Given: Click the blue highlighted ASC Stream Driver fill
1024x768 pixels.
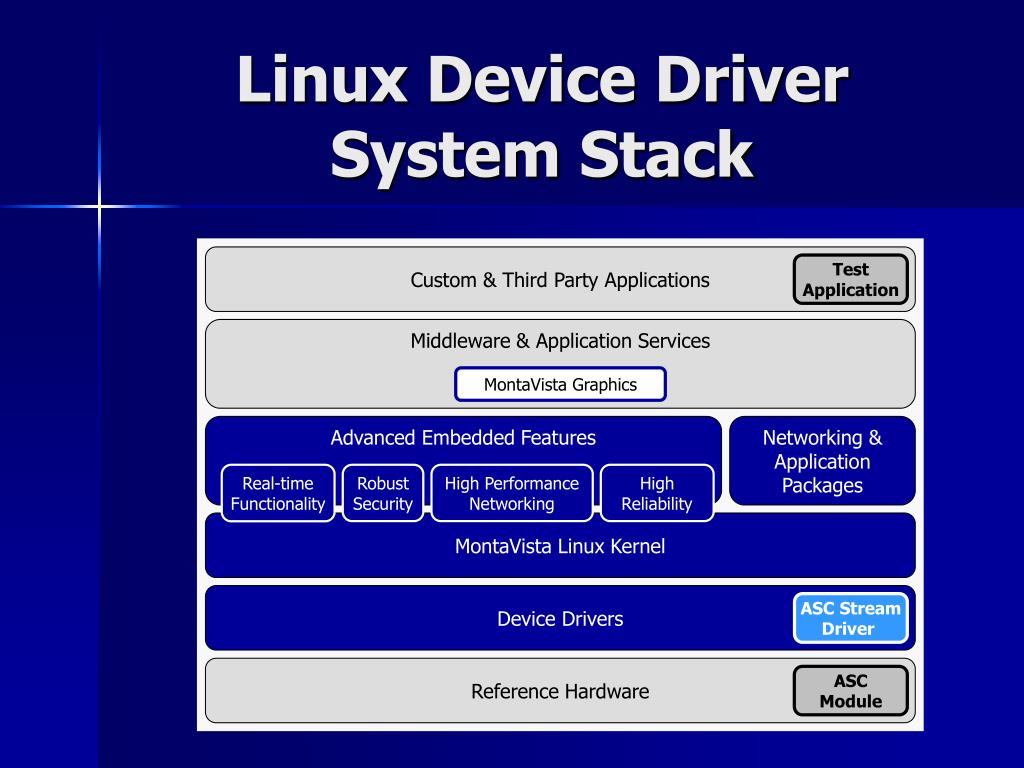Looking at the screenshot, I should 850,617.
